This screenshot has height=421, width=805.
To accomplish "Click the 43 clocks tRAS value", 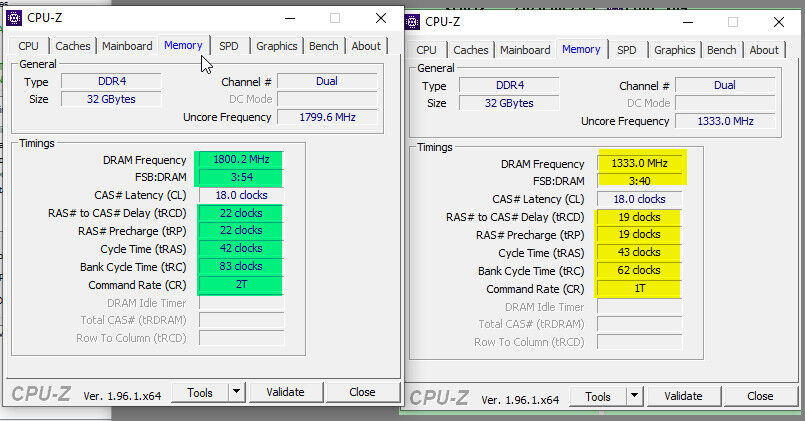I will (x=639, y=253).
